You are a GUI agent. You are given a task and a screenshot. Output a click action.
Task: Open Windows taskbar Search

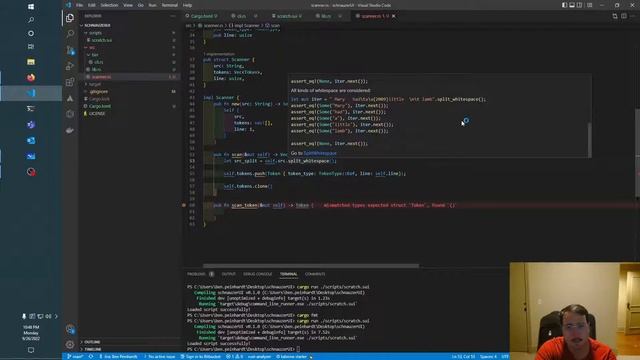point(31,20)
